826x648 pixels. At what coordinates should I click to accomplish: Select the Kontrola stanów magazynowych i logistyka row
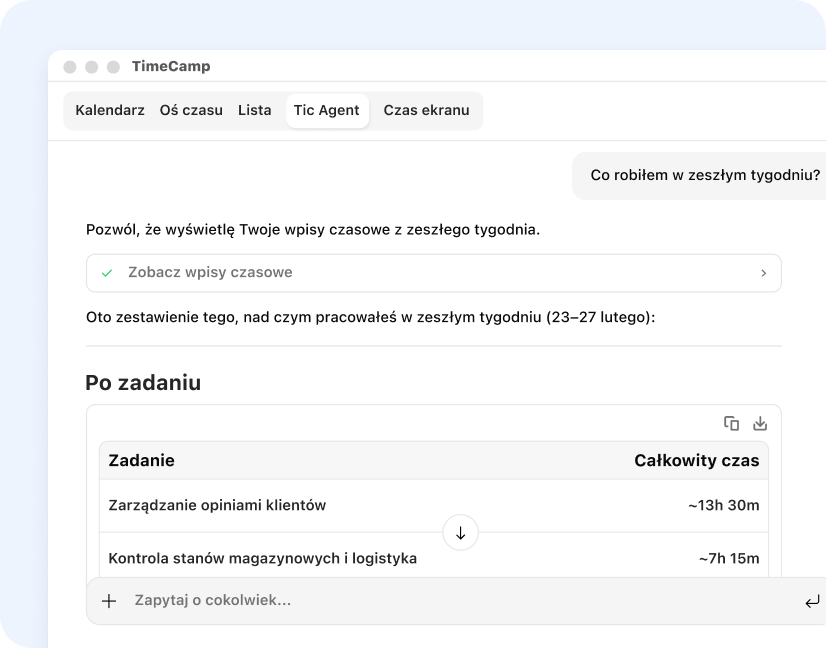point(262,558)
